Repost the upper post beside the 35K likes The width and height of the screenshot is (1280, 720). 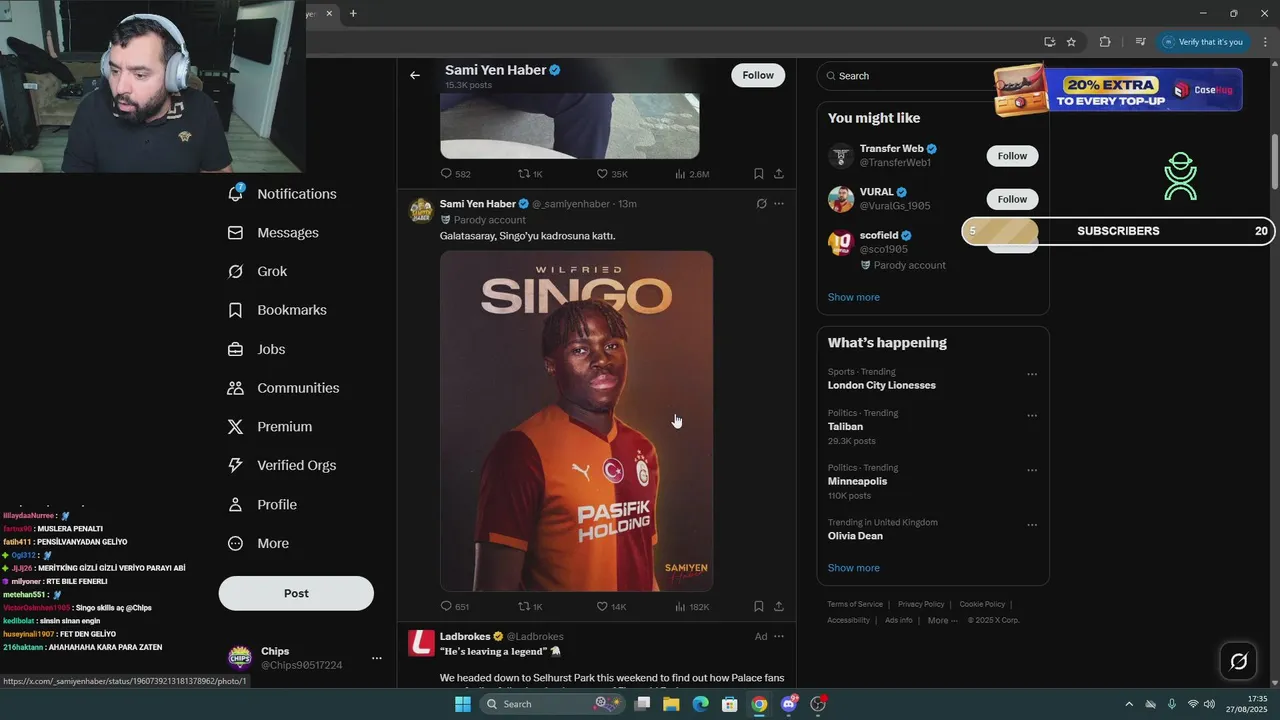(x=530, y=174)
